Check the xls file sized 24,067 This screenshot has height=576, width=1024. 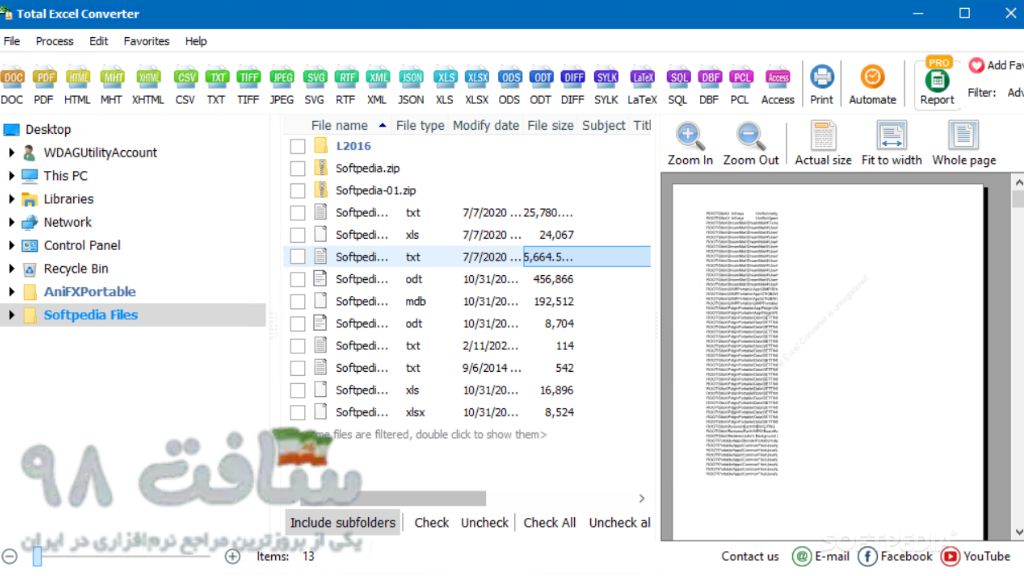298,235
